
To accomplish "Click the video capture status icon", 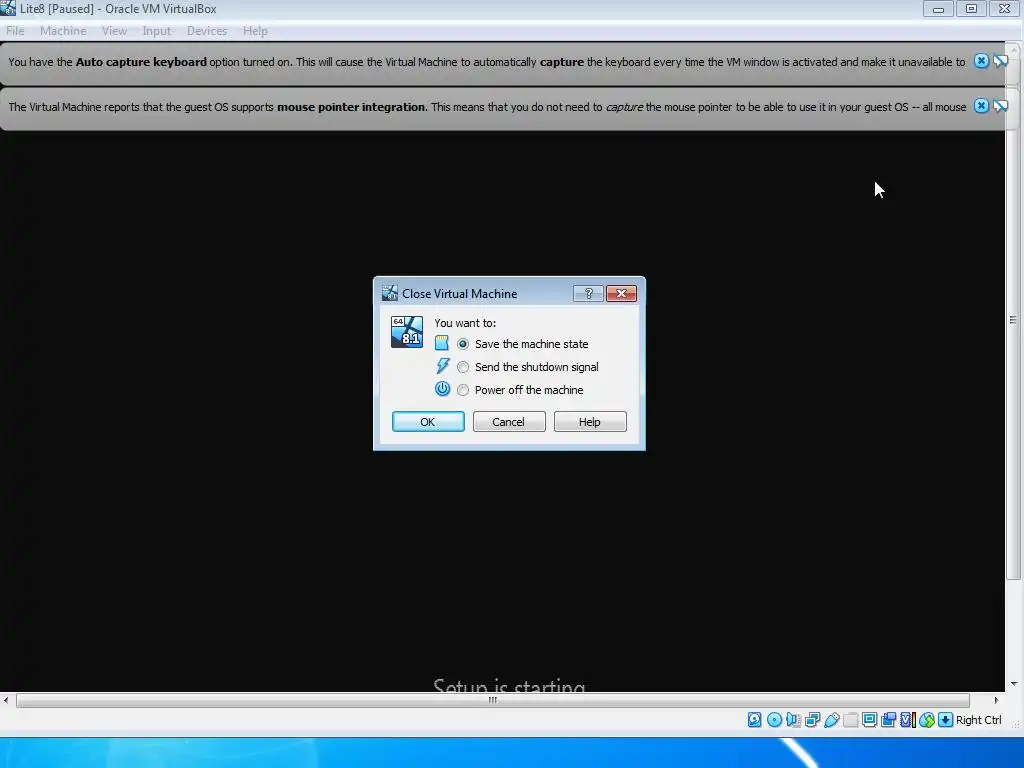I will (888, 720).
